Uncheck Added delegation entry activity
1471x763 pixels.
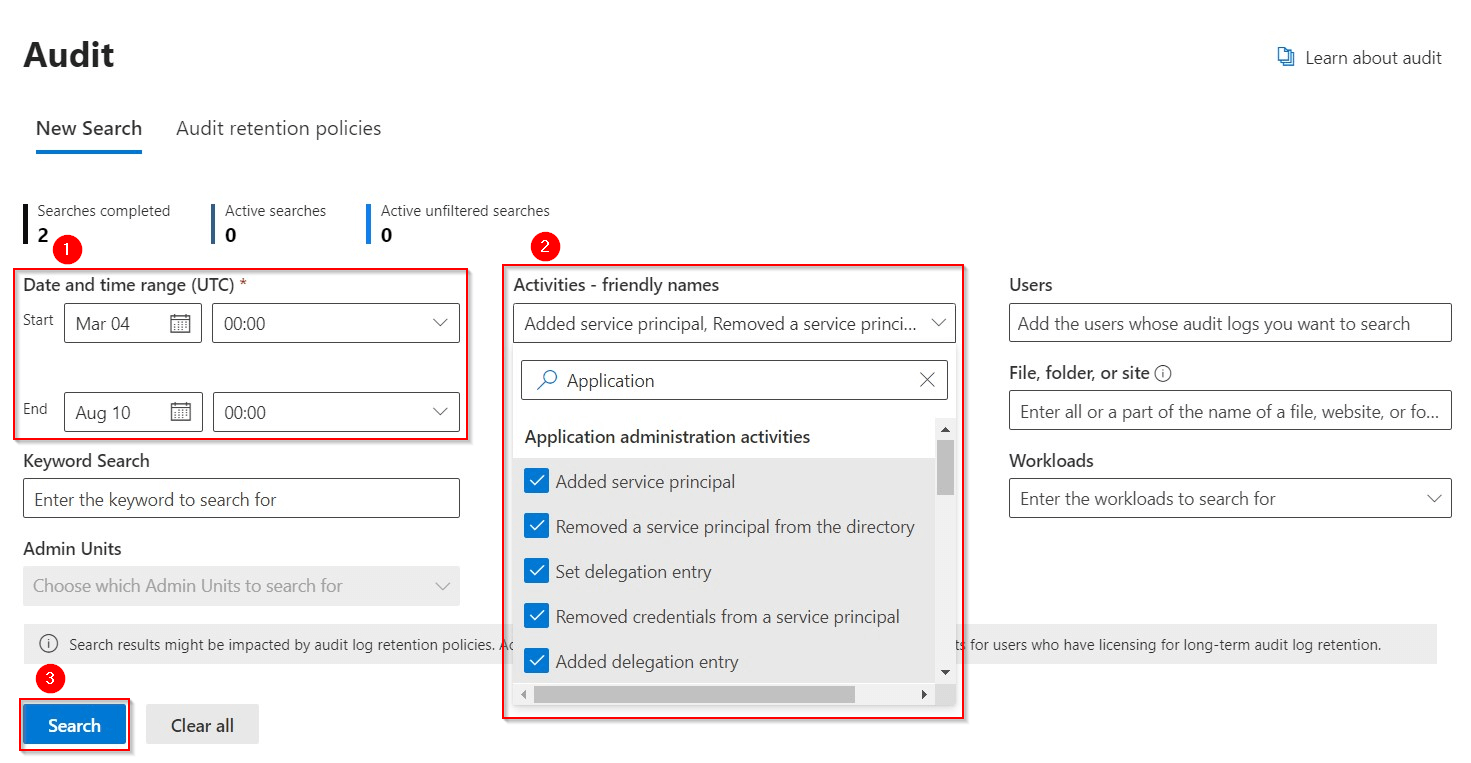click(x=536, y=661)
